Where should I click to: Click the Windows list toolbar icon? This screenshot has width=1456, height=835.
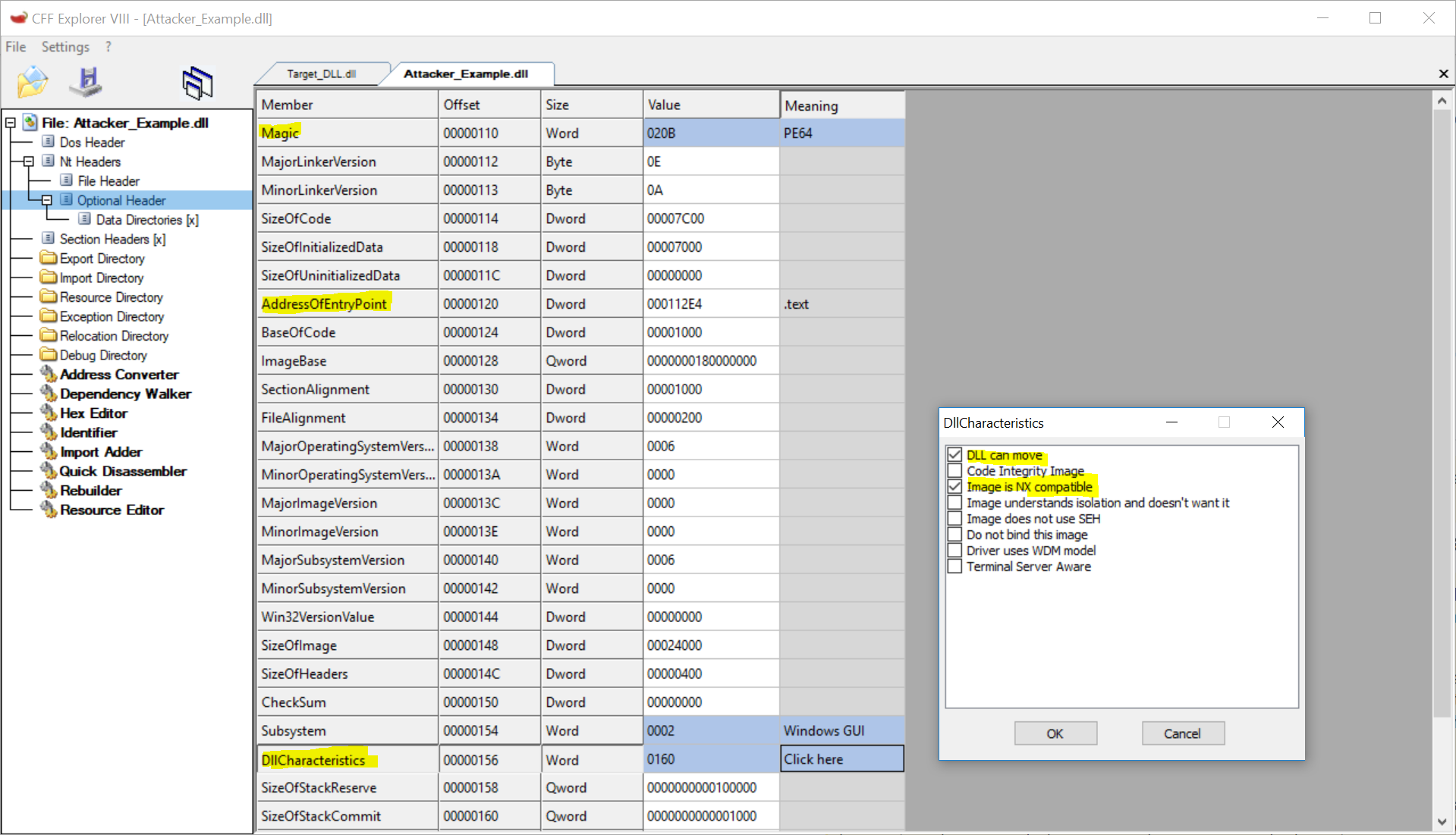coord(197,83)
